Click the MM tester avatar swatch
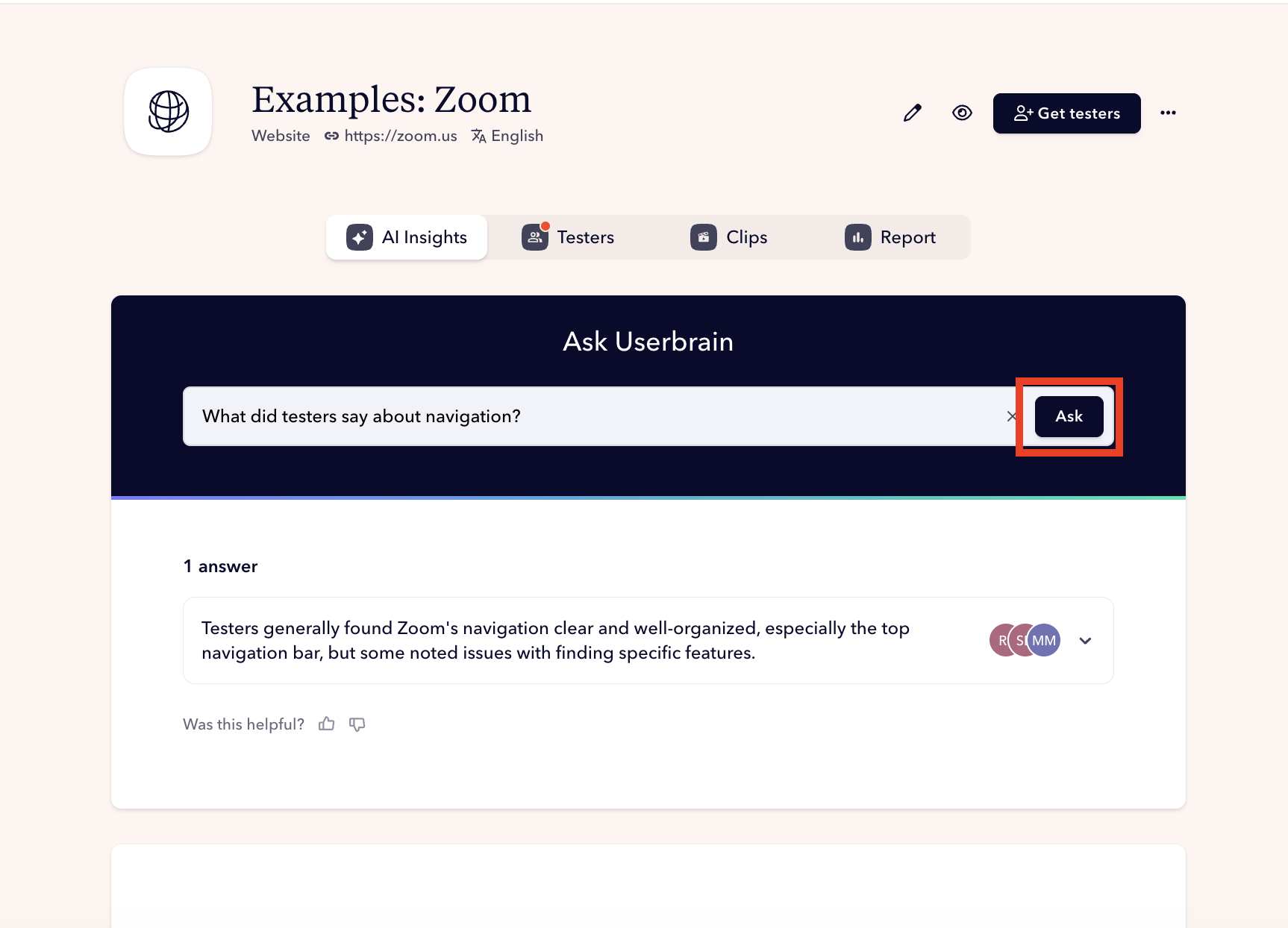 (1044, 640)
